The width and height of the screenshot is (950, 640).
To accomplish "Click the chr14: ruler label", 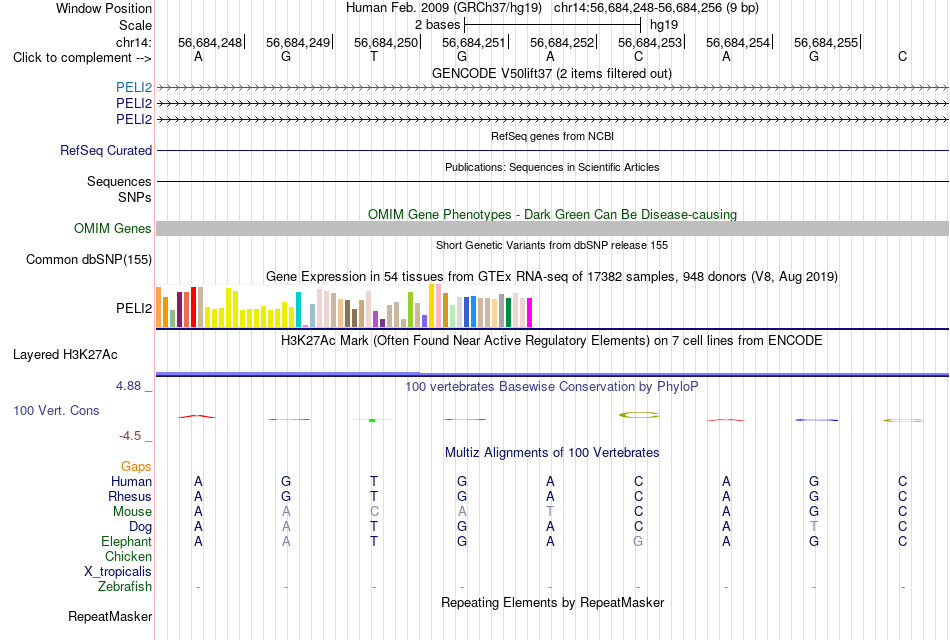I will coord(134,42).
